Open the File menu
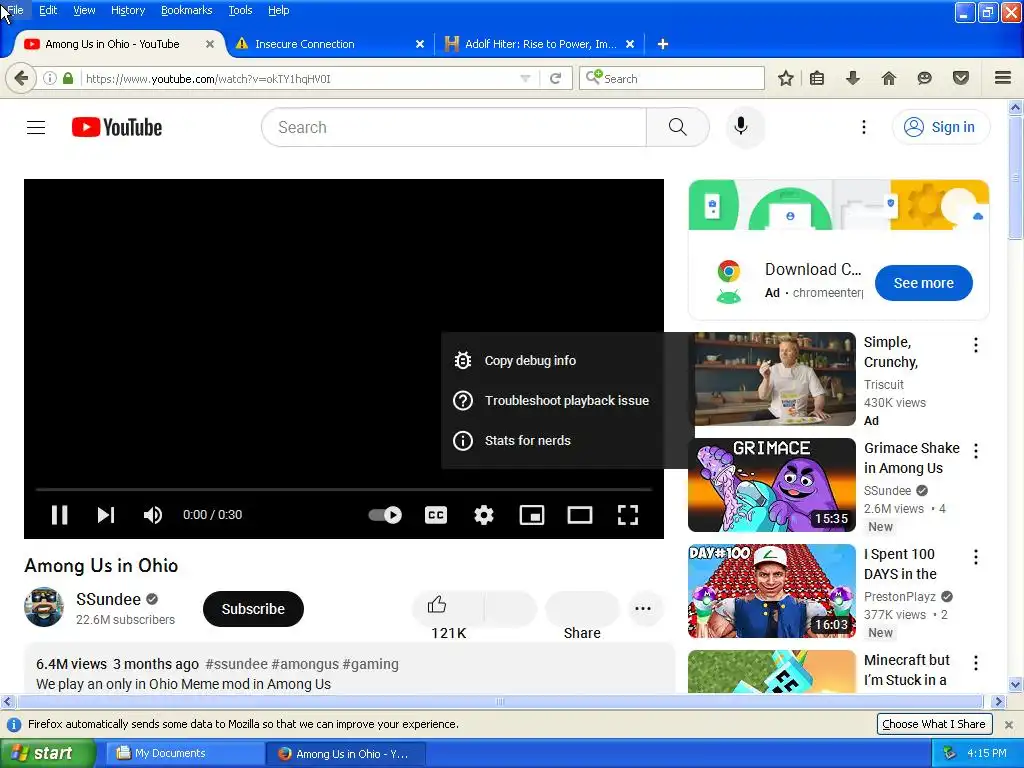The height and width of the screenshot is (768, 1024). tap(16, 10)
